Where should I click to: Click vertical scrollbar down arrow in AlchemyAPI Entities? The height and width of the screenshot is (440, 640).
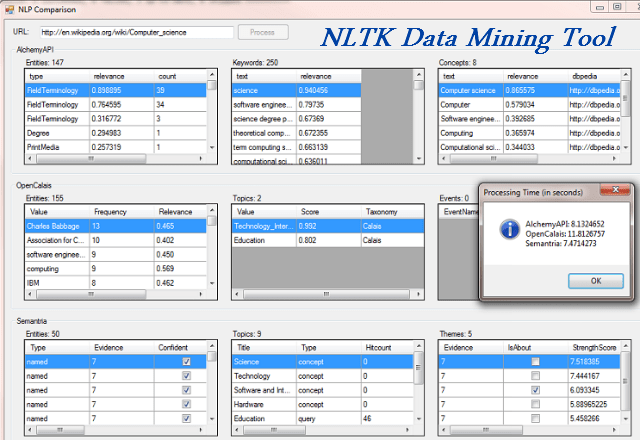[212, 147]
